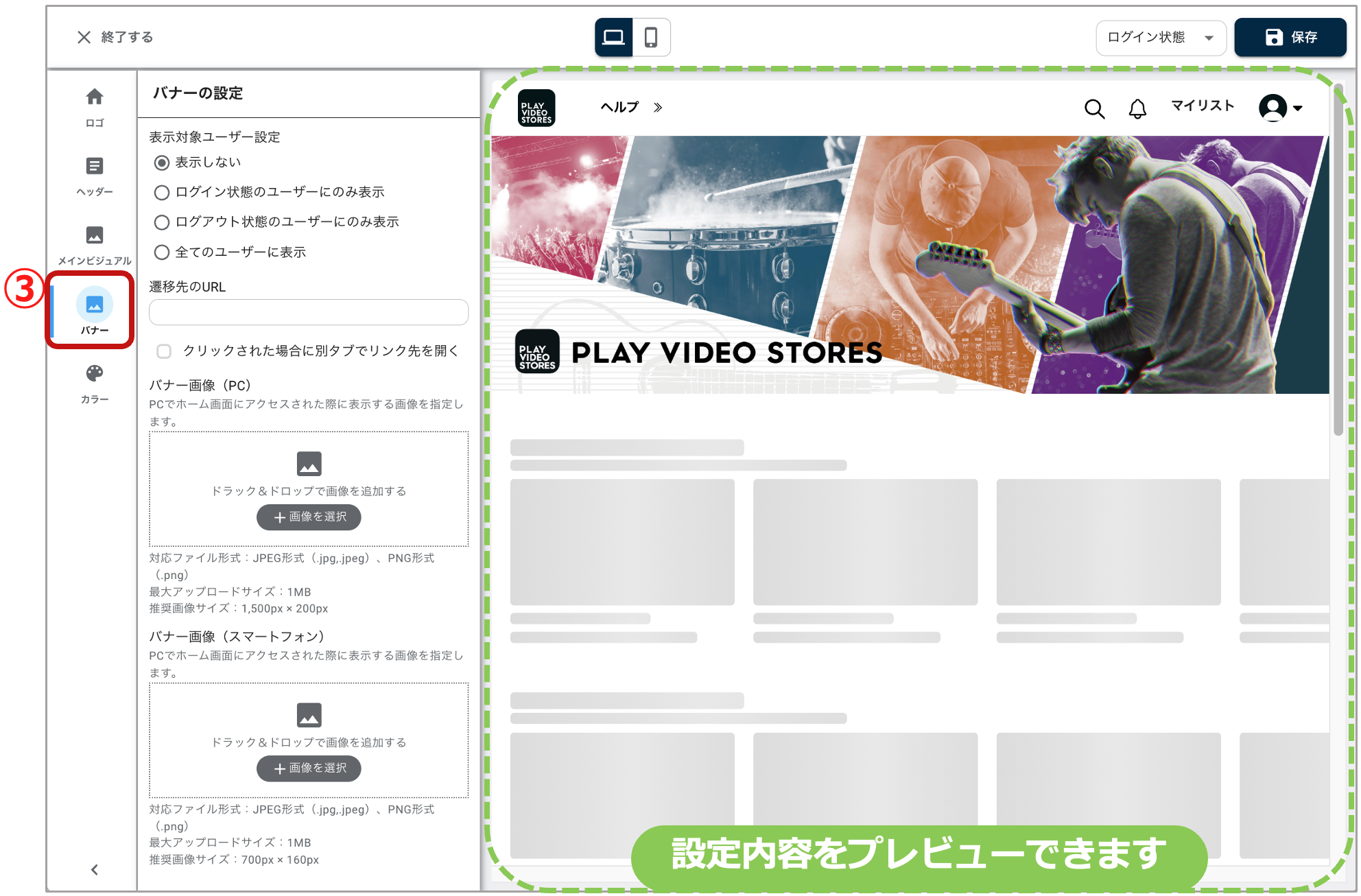Open the ヘルプ menu in preview
This screenshot has width=1361, height=896.
619,107
